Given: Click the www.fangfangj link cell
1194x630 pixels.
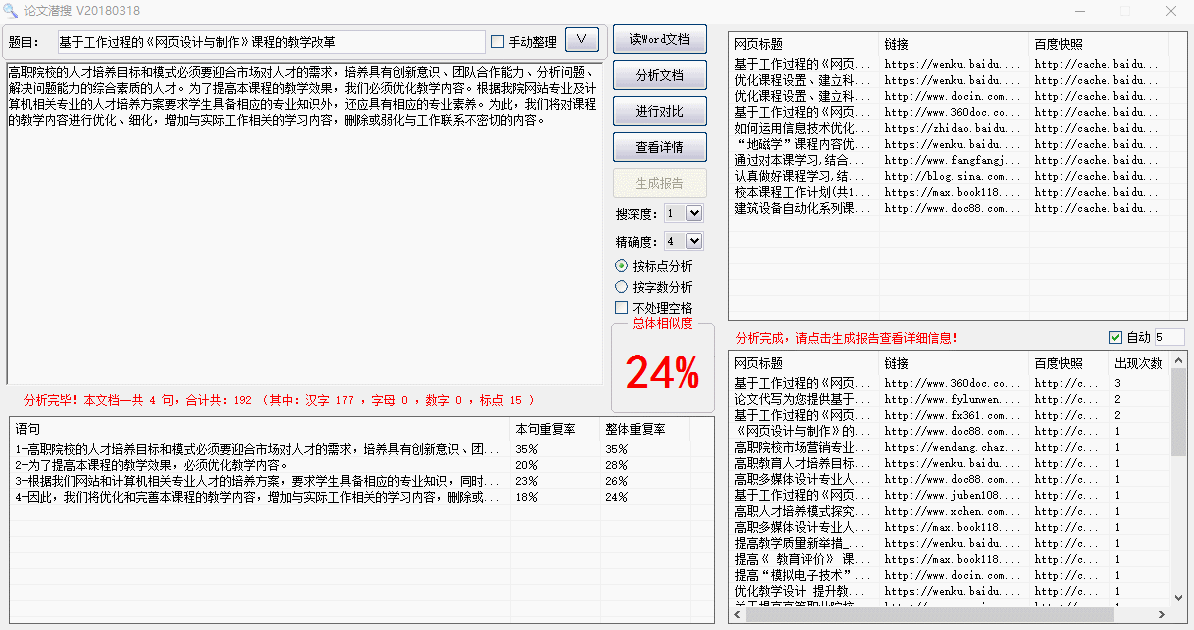Looking at the screenshot, I should click(953, 160).
